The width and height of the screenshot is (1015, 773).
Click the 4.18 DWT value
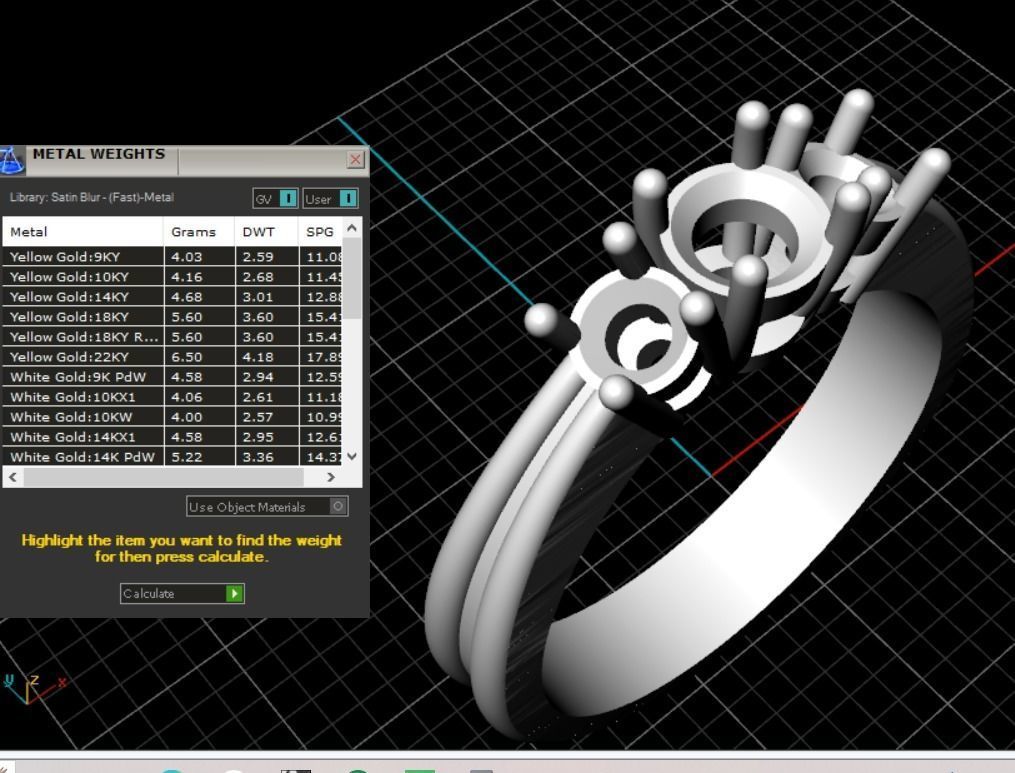point(258,357)
